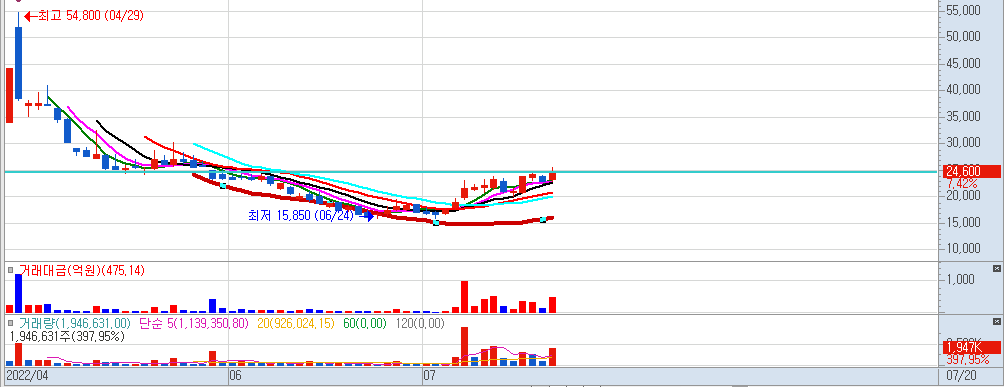Click the tall blue candlestick at the 04/29 high

[x=19, y=63]
